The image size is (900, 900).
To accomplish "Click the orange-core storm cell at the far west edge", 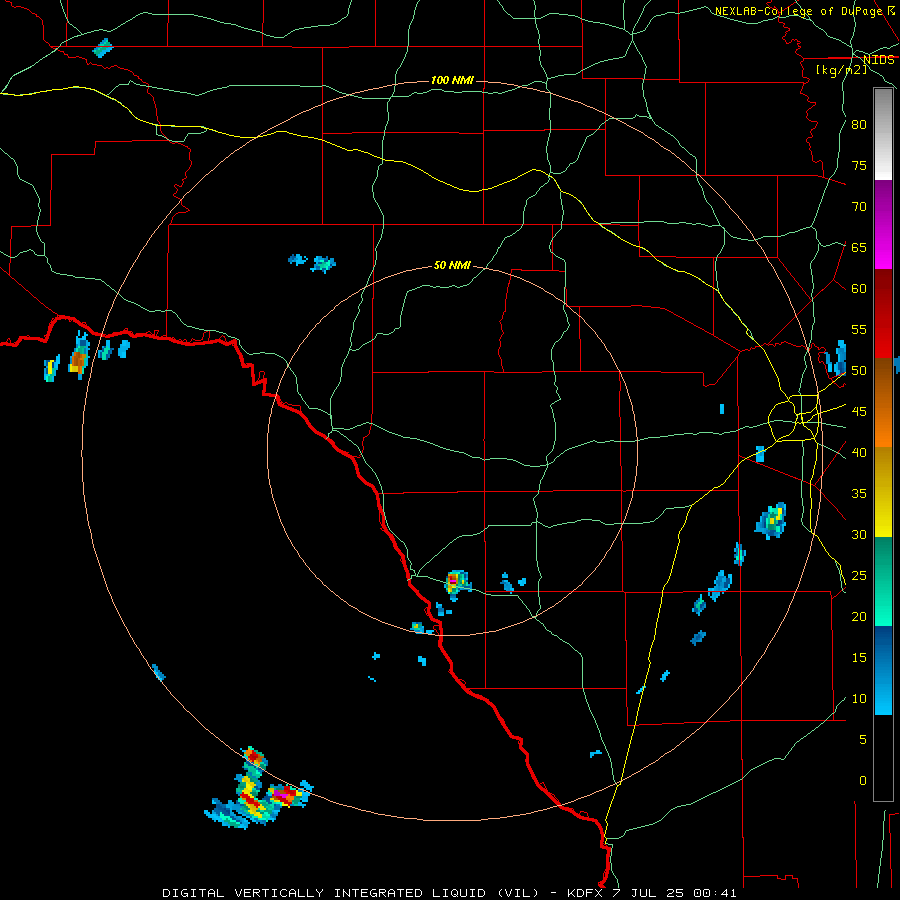I will pyautogui.click(x=79, y=357).
